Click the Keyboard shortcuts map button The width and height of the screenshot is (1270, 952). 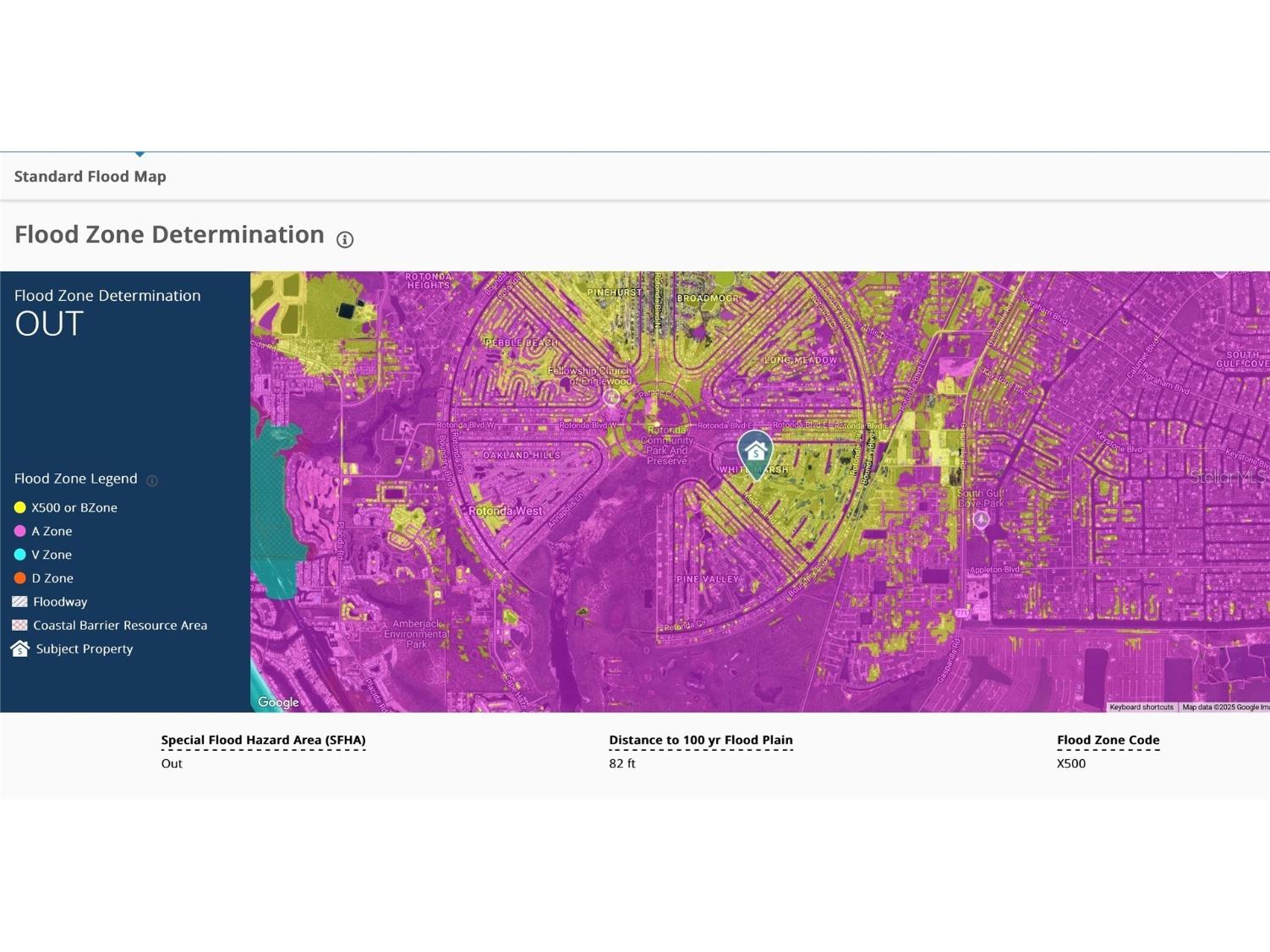coord(1141,707)
